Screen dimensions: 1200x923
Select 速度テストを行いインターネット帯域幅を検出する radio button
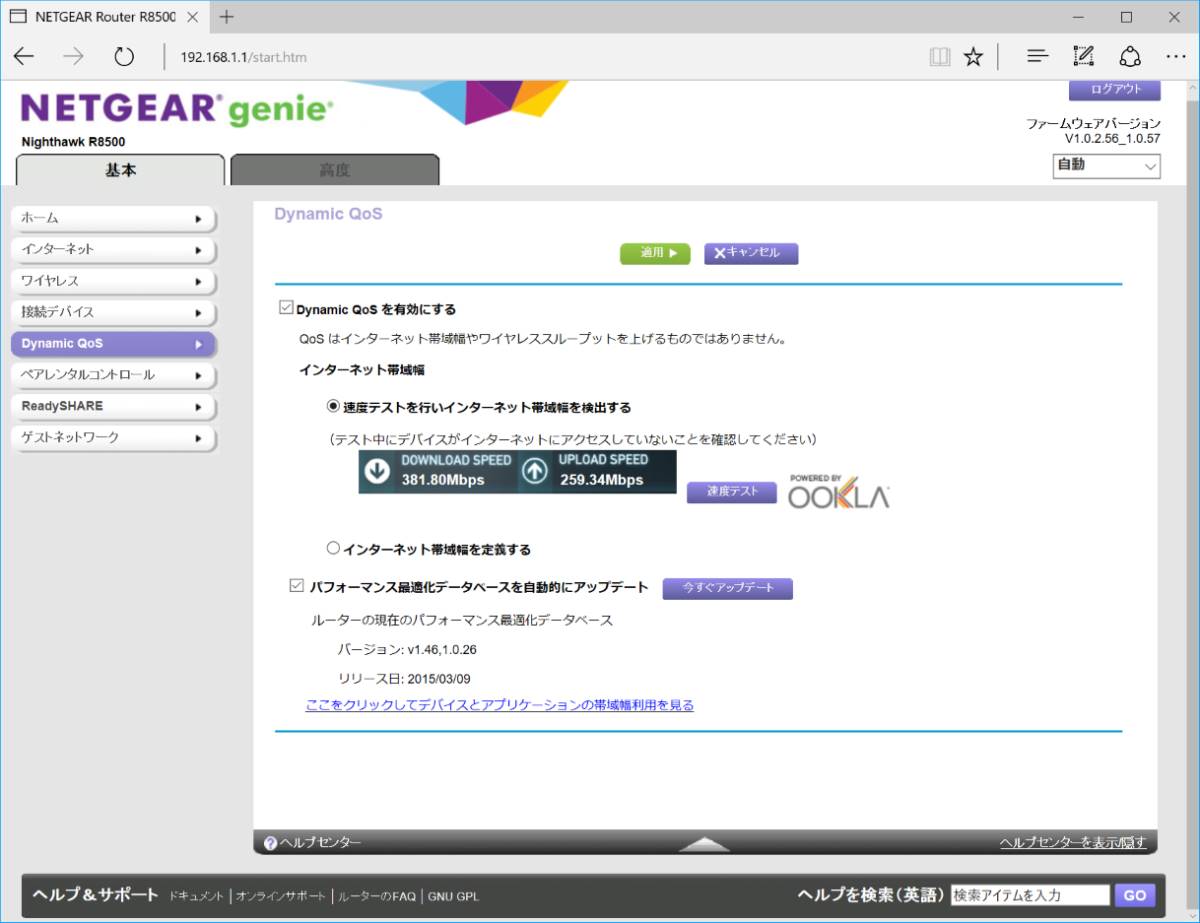(334, 407)
